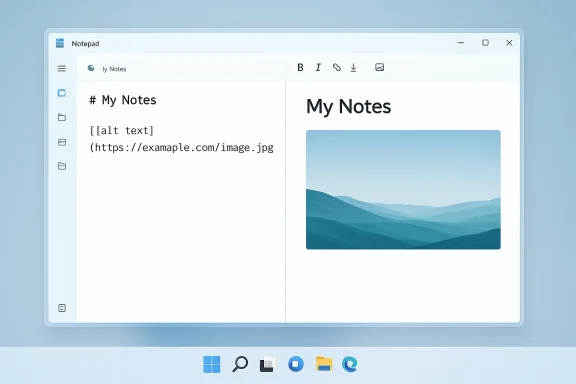
Task: Click the download arrow toolbar icon
Action: (353, 68)
